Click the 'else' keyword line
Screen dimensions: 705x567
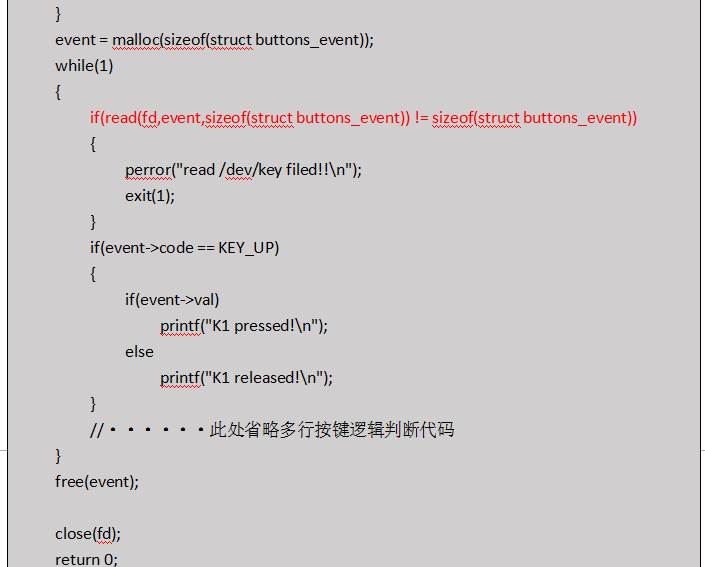pos(139,352)
